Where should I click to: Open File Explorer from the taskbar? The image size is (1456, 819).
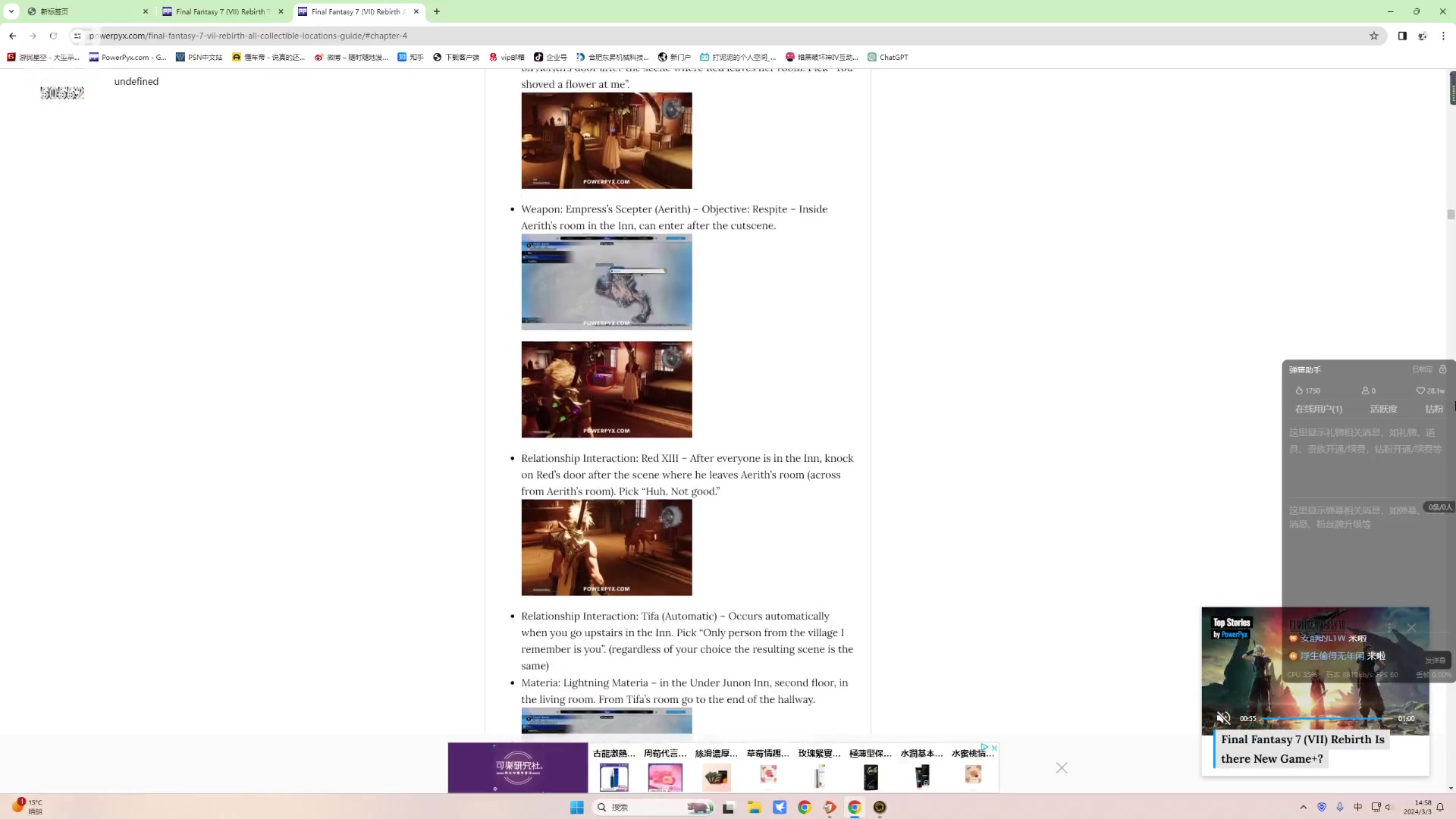(754, 807)
